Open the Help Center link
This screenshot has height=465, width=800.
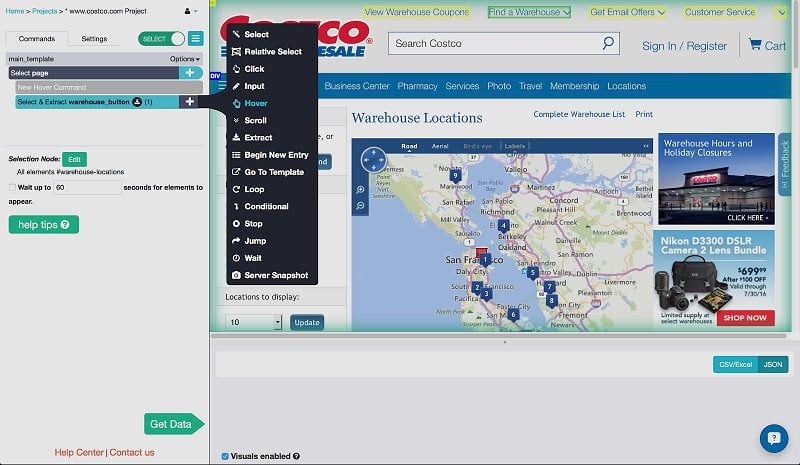[79, 452]
